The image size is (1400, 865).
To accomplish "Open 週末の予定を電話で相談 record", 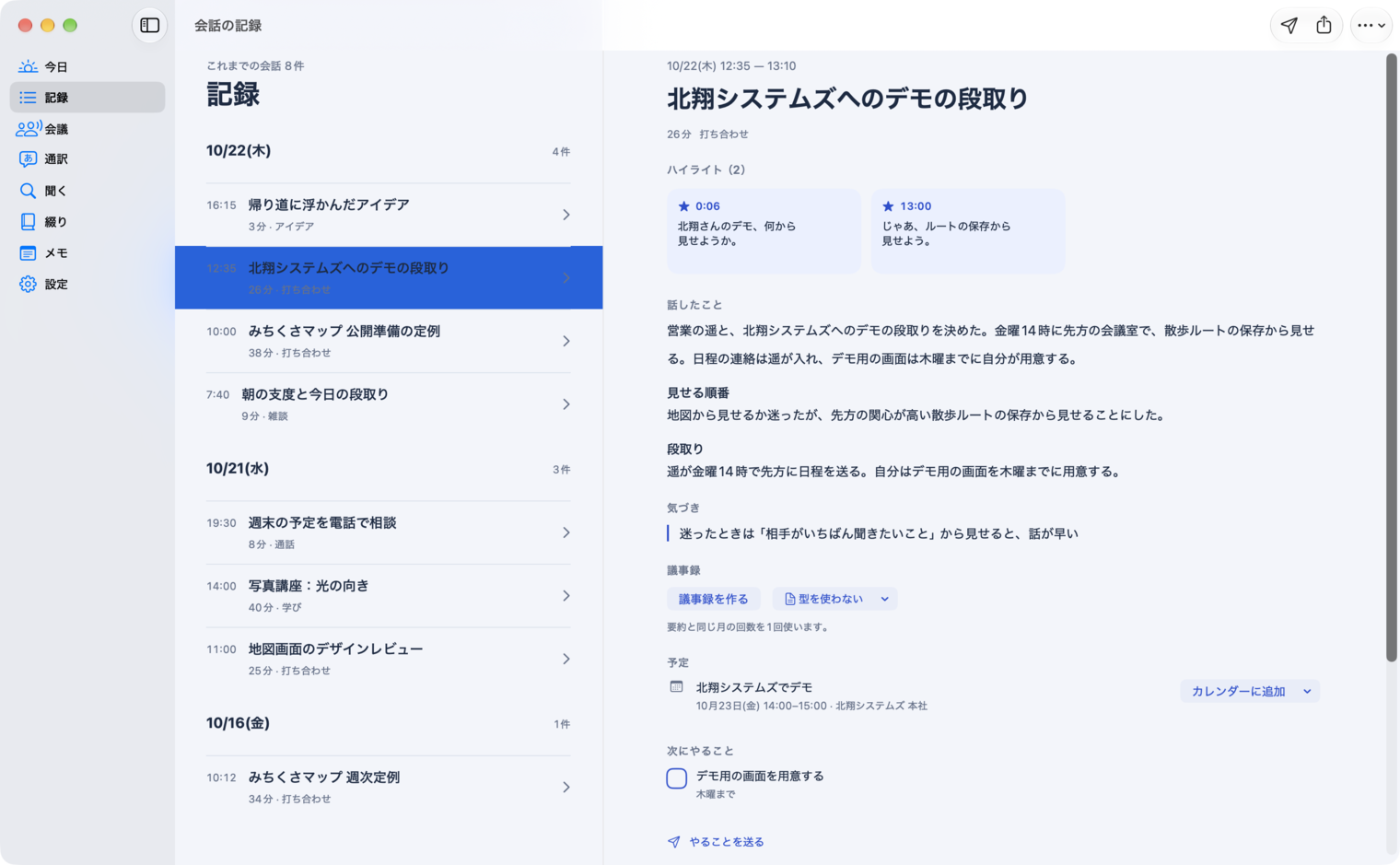I will pyautogui.click(x=389, y=532).
